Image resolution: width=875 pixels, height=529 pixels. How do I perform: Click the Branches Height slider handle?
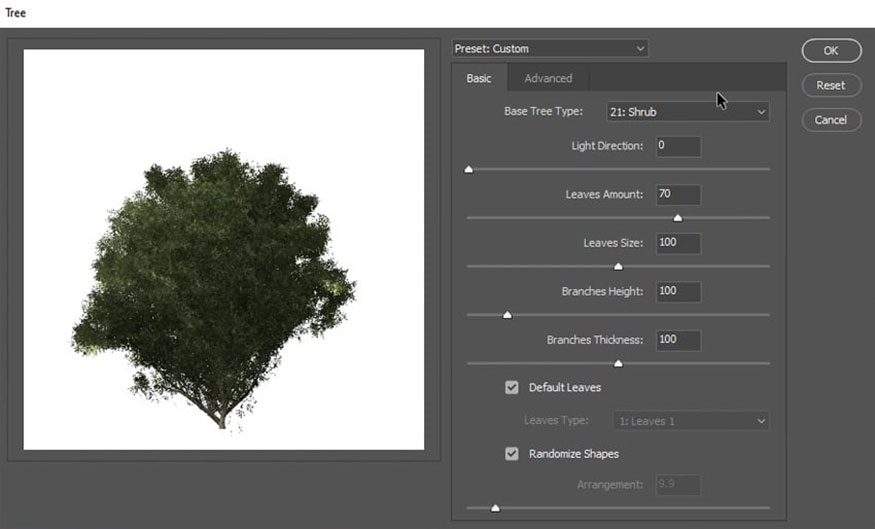coord(507,315)
